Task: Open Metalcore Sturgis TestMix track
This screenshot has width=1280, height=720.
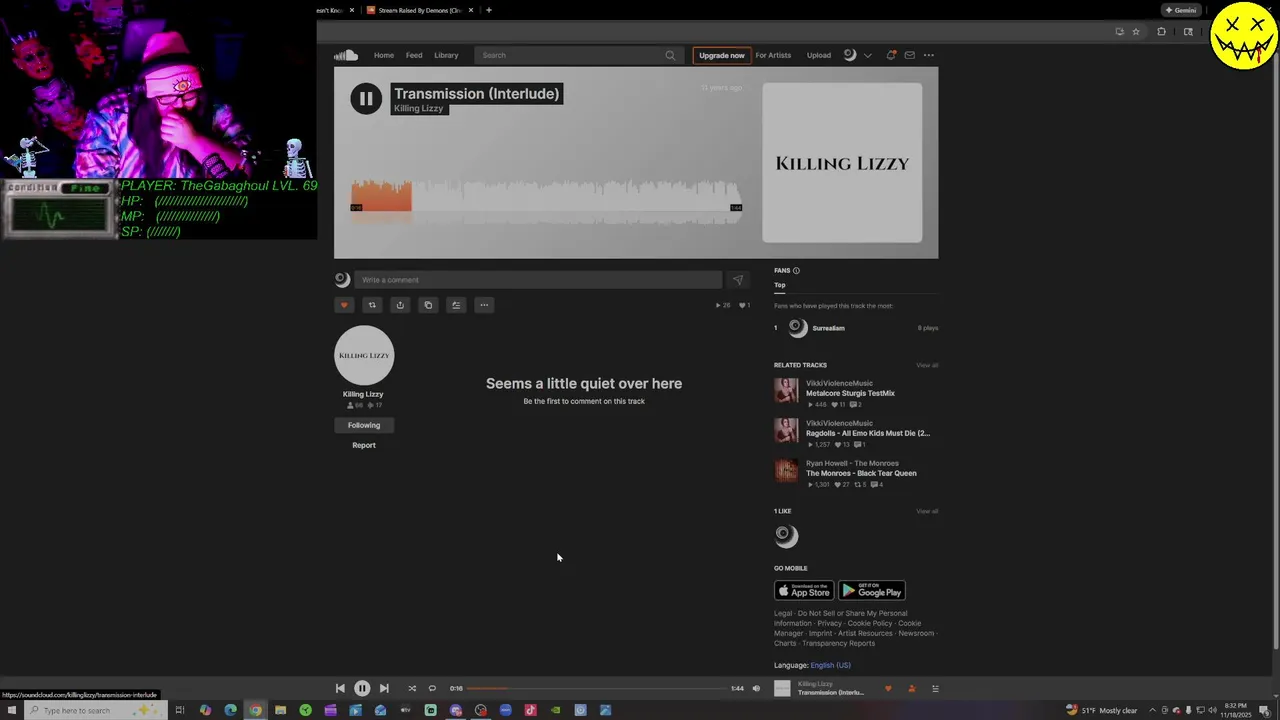Action: click(x=850, y=393)
